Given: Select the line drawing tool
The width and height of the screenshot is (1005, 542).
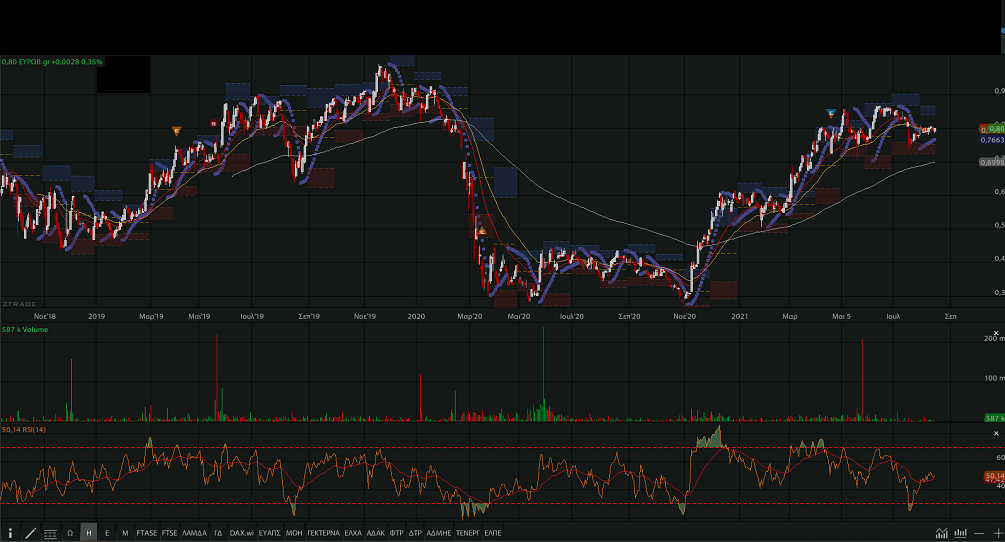Looking at the screenshot, I should 31,533.
